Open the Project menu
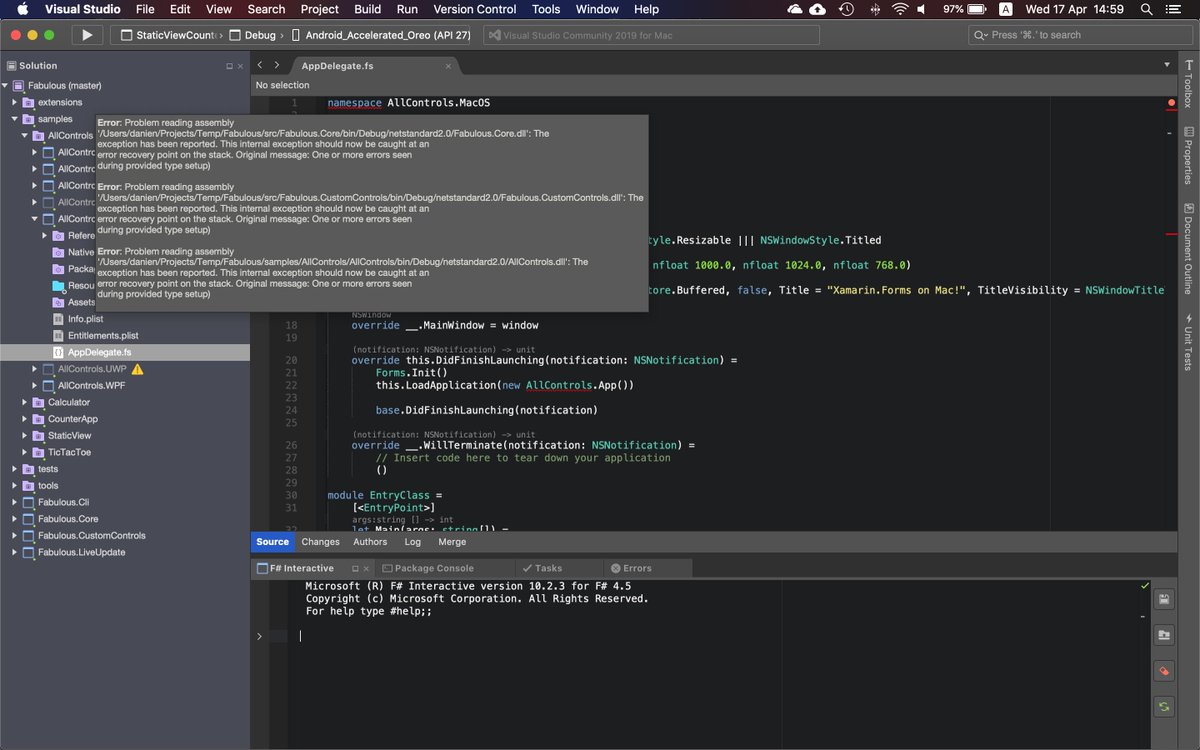 pos(320,9)
